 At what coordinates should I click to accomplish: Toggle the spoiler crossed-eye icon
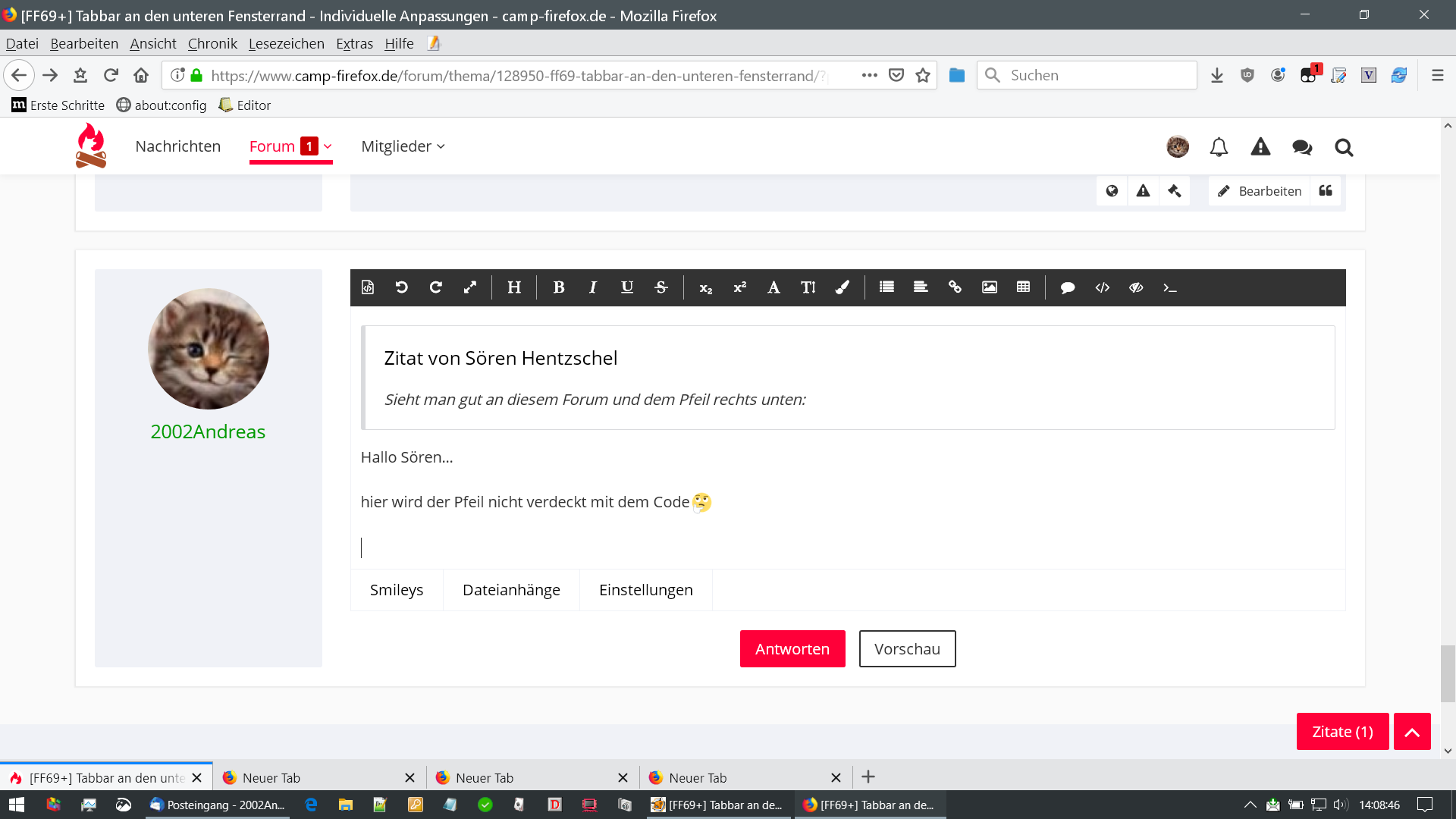pyautogui.click(x=1135, y=287)
